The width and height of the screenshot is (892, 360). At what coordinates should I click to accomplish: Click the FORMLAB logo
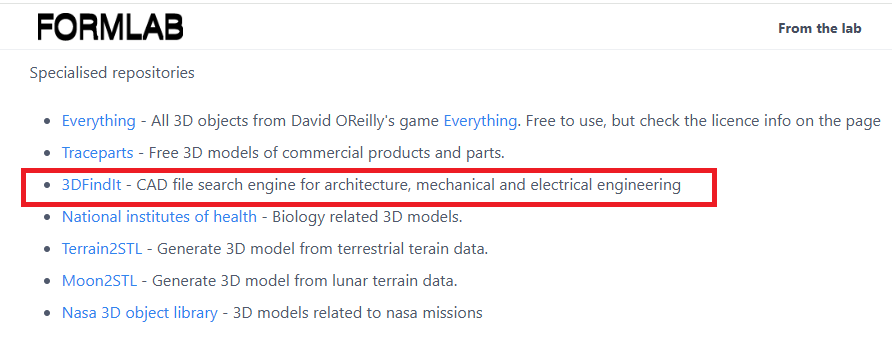[110, 27]
